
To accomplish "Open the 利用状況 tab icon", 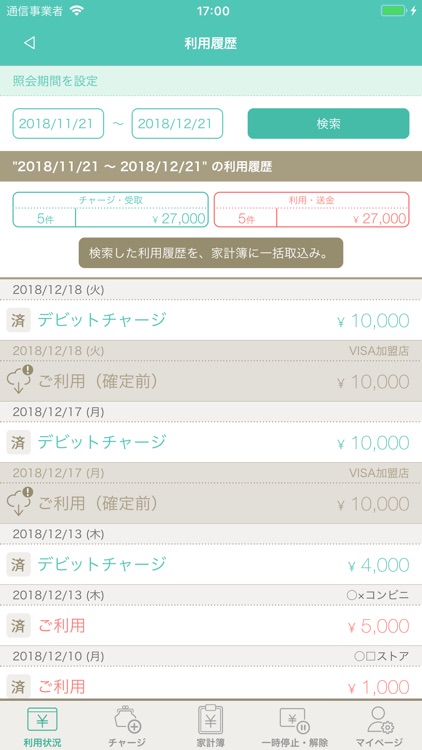I will 42,719.
